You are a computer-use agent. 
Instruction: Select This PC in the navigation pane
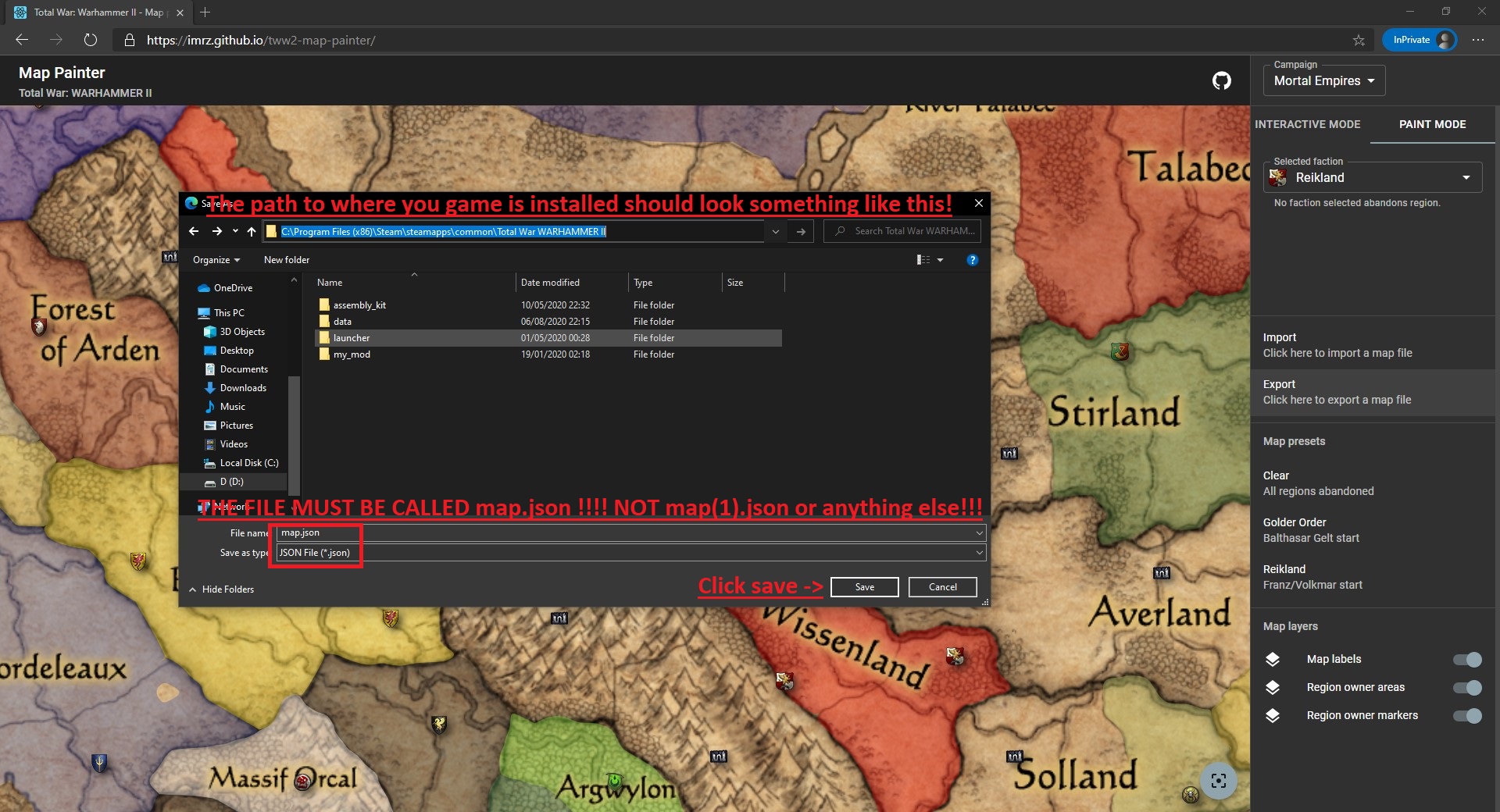(x=221, y=313)
